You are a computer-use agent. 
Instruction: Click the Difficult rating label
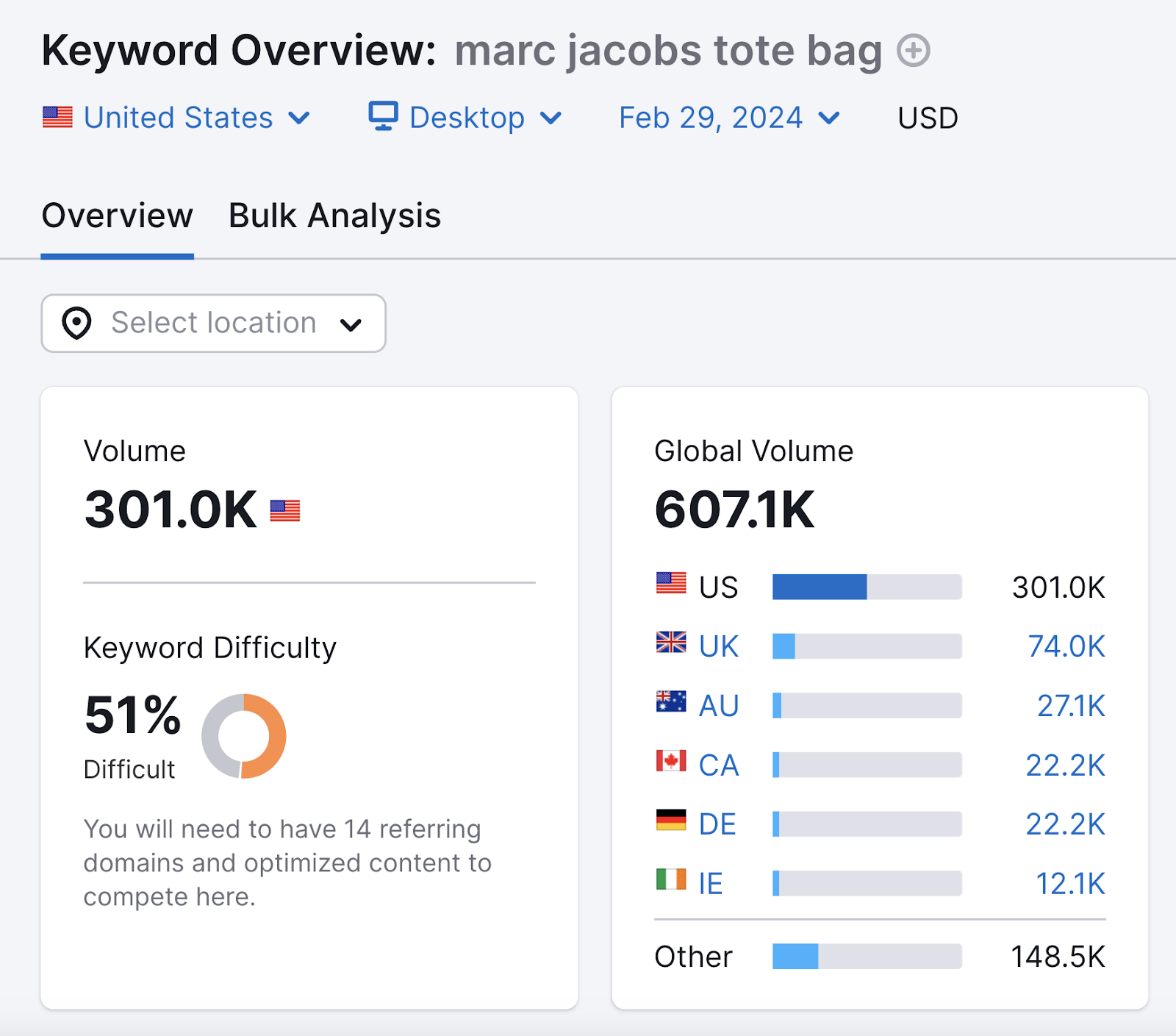[x=129, y=769]
